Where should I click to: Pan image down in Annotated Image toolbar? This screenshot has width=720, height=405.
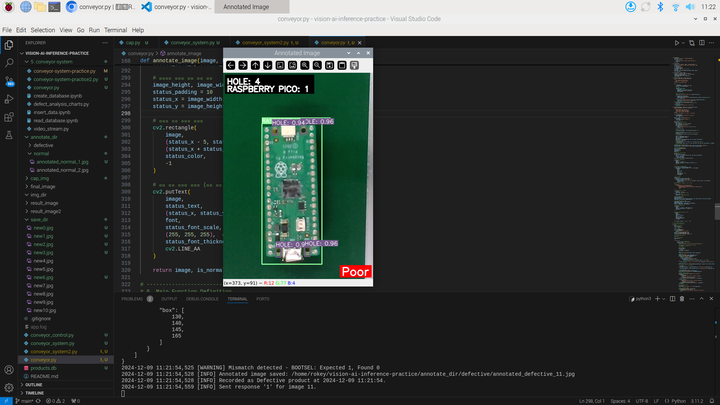[268, 66]
